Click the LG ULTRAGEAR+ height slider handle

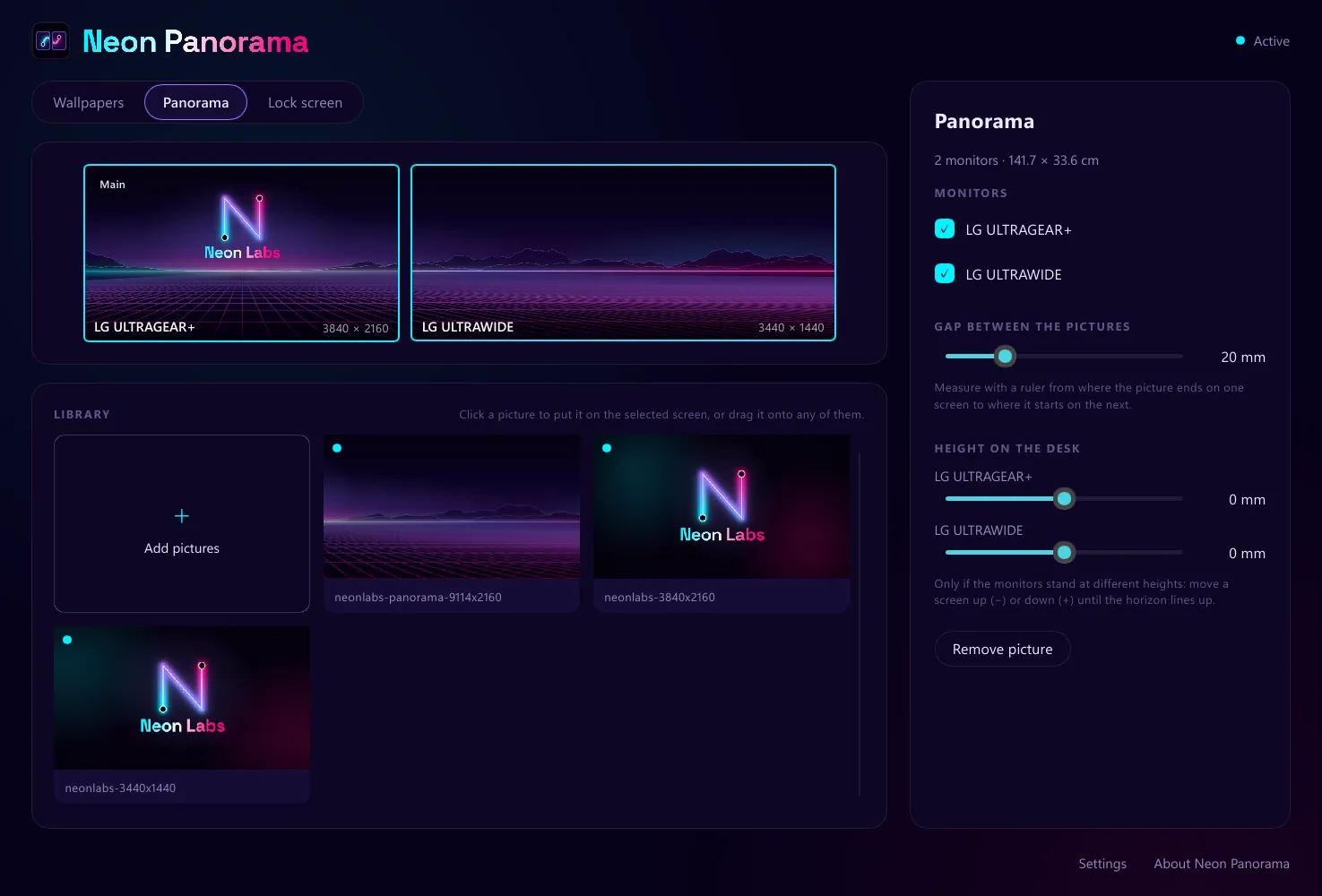point(1064,498)
